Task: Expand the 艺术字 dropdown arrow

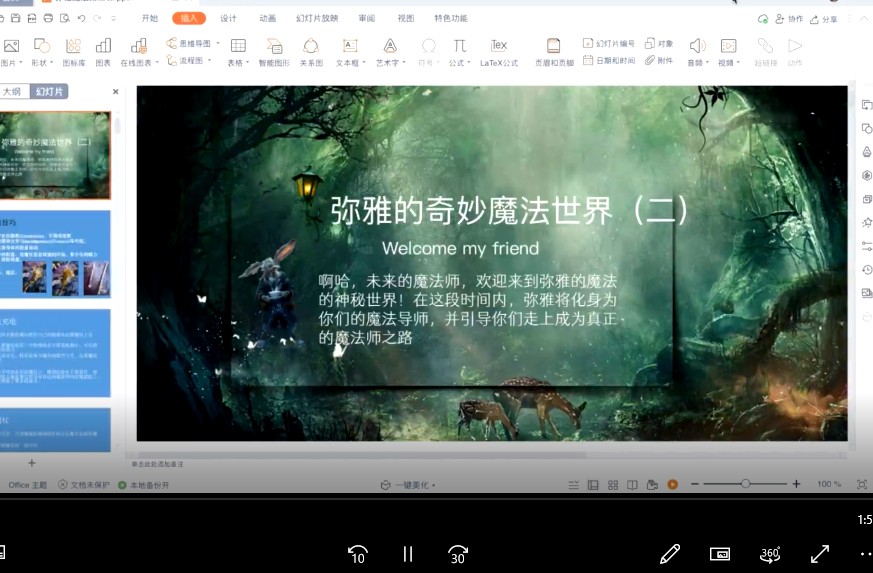Action: tap(404, 62)
